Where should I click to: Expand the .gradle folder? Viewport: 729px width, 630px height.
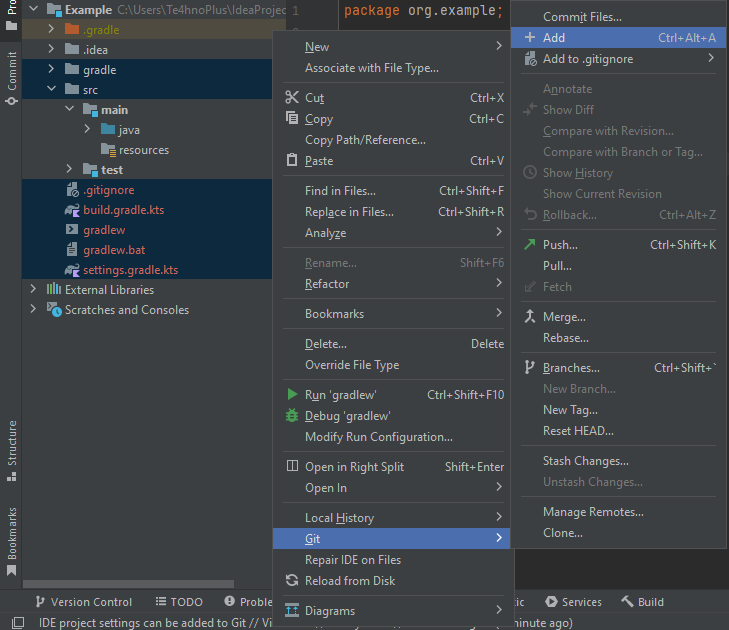52,30
